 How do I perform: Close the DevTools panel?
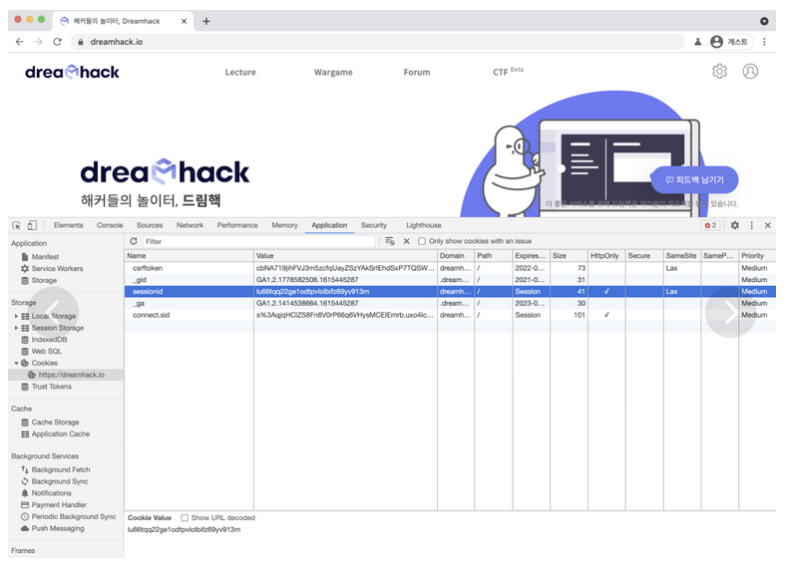tap(768, 225)
